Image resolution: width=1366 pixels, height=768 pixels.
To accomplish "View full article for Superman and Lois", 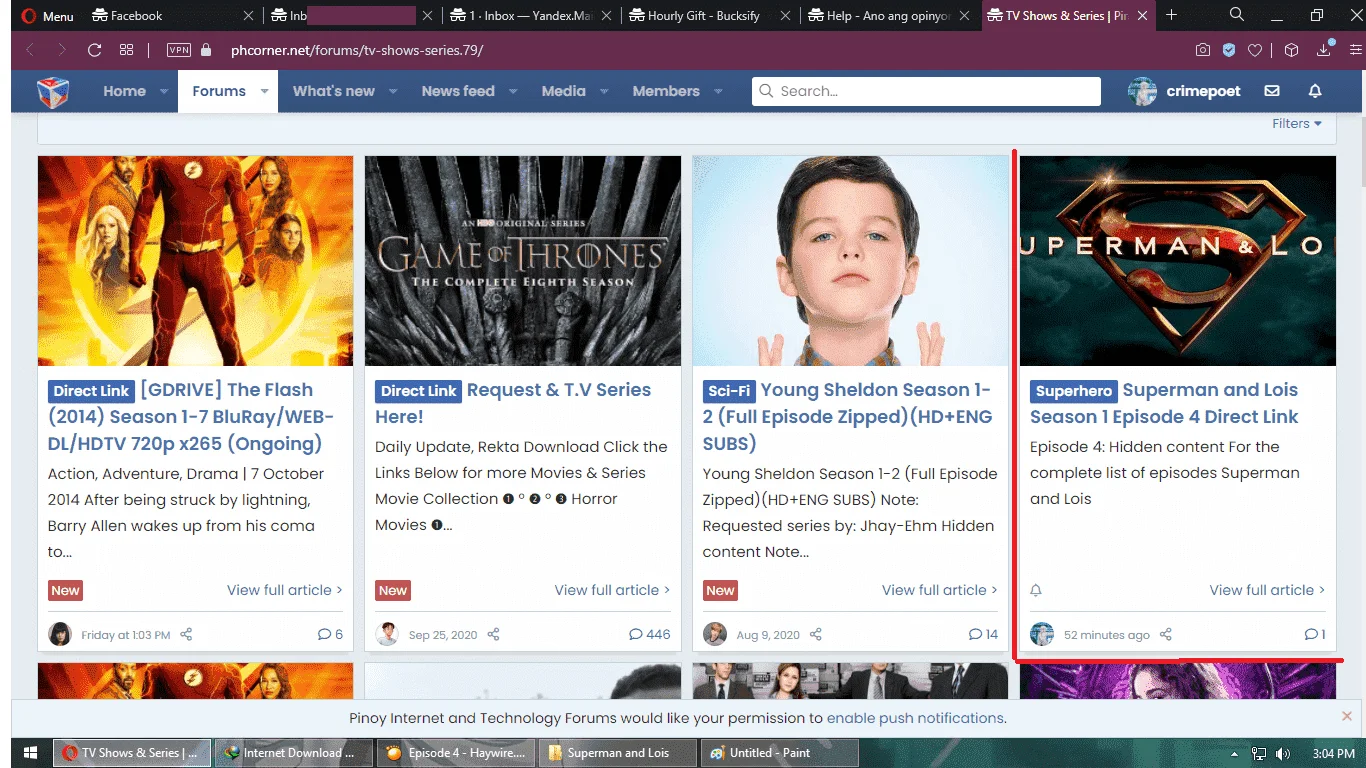I will pos(1267,590).
